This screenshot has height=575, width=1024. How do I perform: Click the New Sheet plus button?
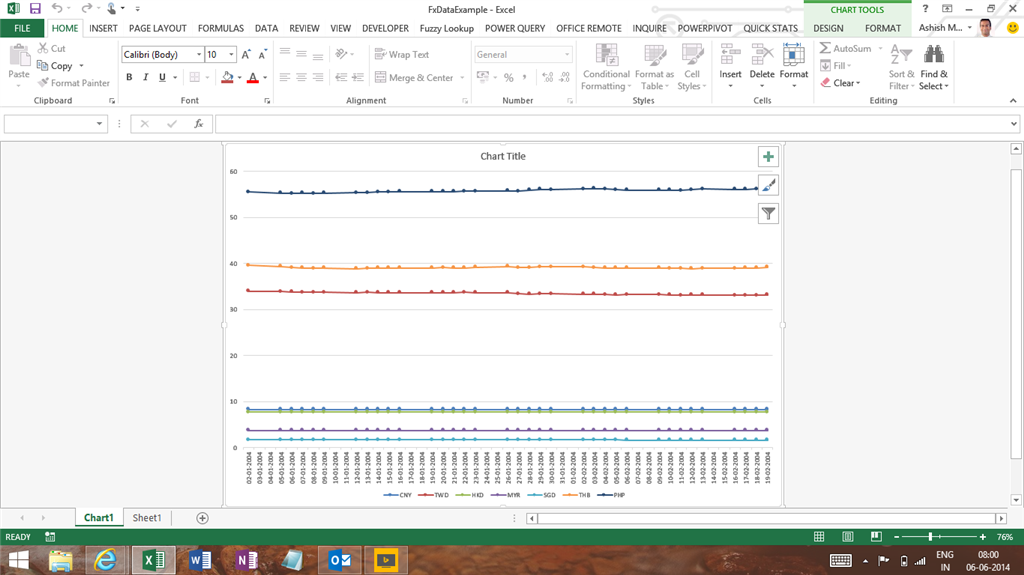202,518
